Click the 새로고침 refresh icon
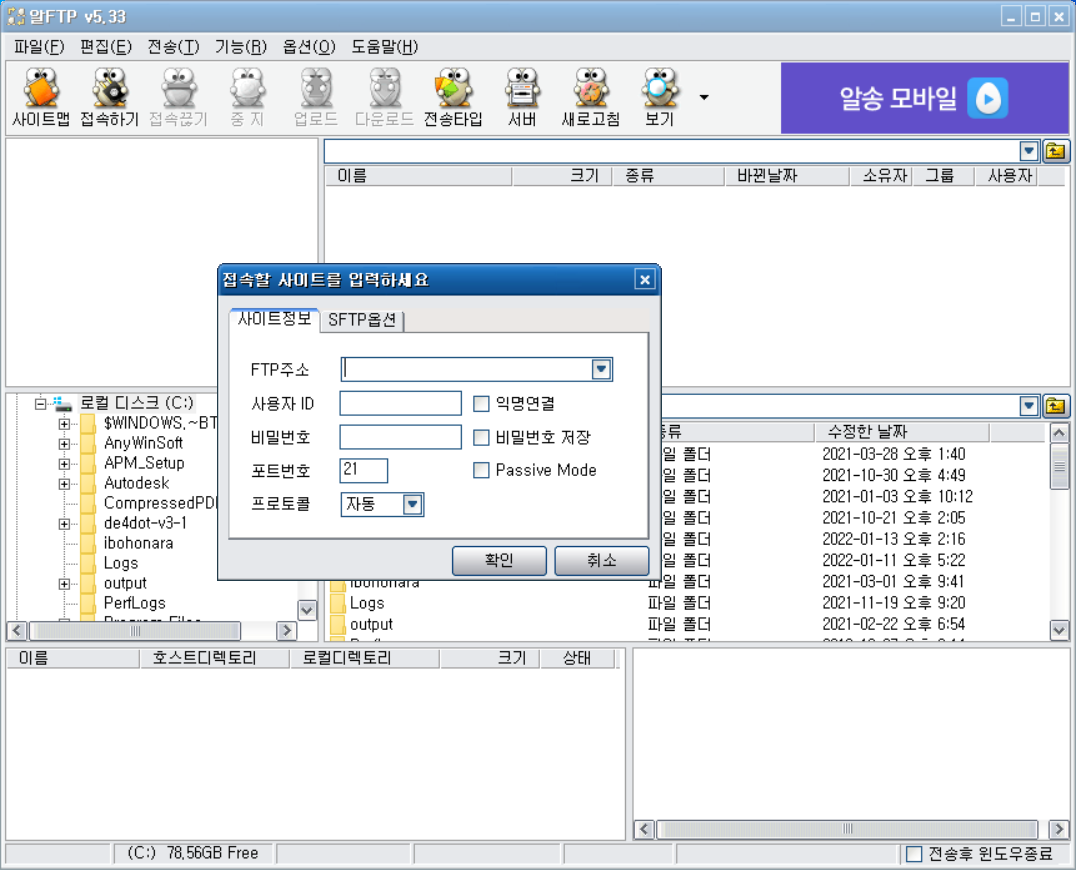1076x870 pixels. point(591,97)
